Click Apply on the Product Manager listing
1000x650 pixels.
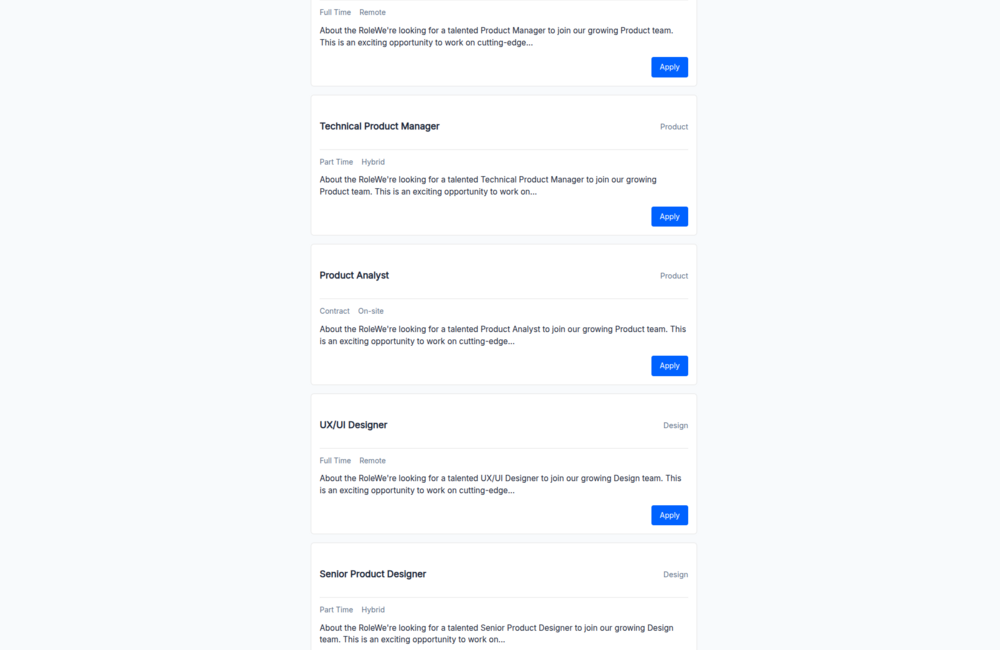tap(669, 66)
